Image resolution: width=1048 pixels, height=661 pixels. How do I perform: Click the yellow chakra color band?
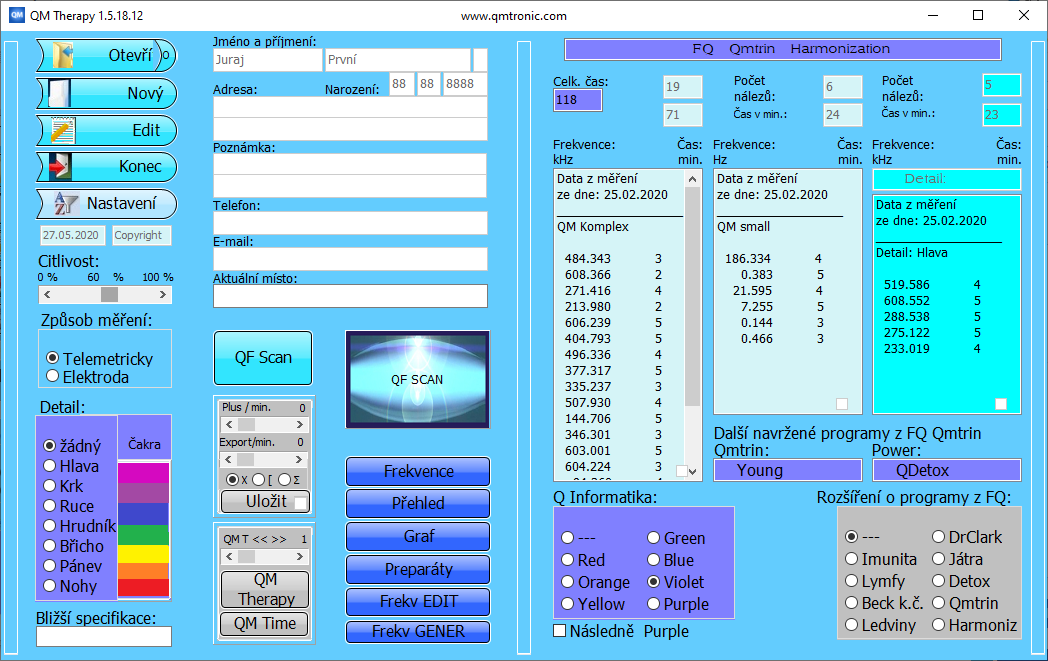(x=143, y=554)
